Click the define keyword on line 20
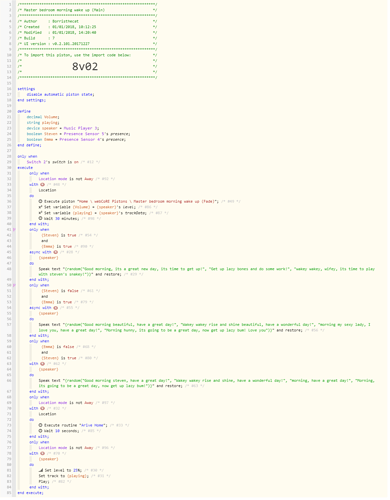 (24, 112)
